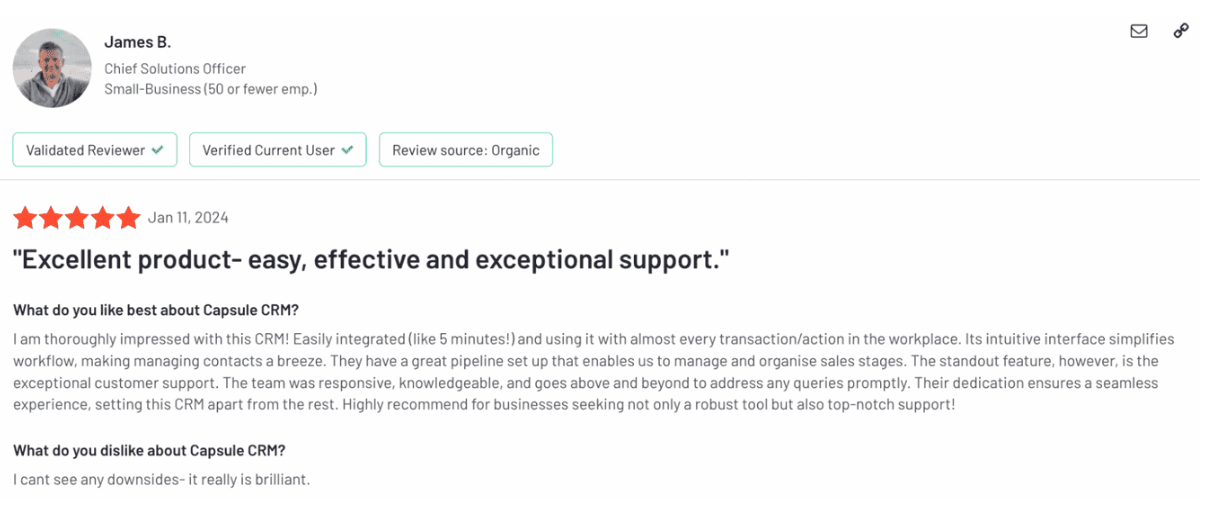The width and height of the screenshot is (1208, 508).
Task: Click the envelope email icon
Action: tap(1138, 31)
